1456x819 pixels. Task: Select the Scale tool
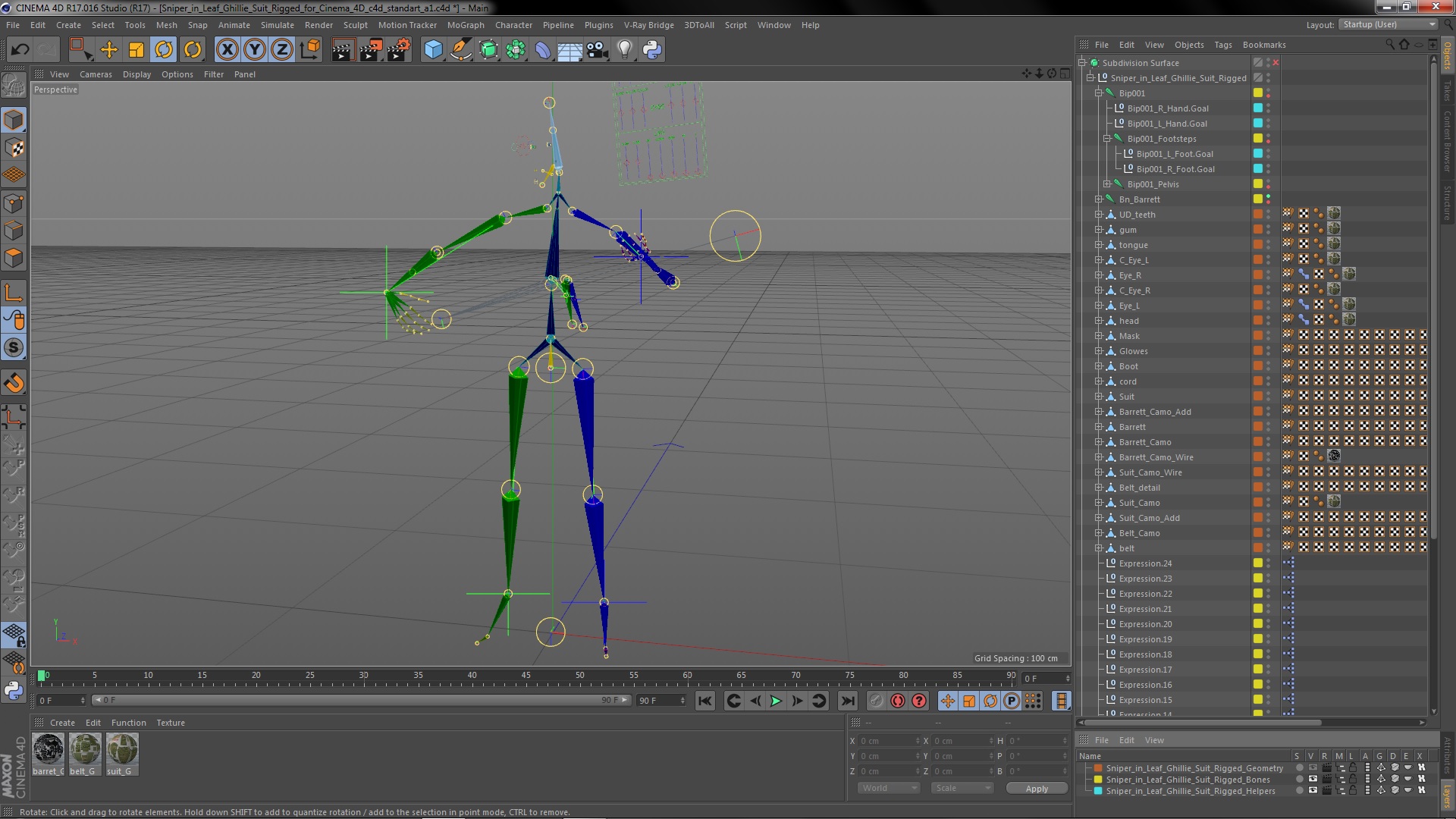tap(136, 50)
